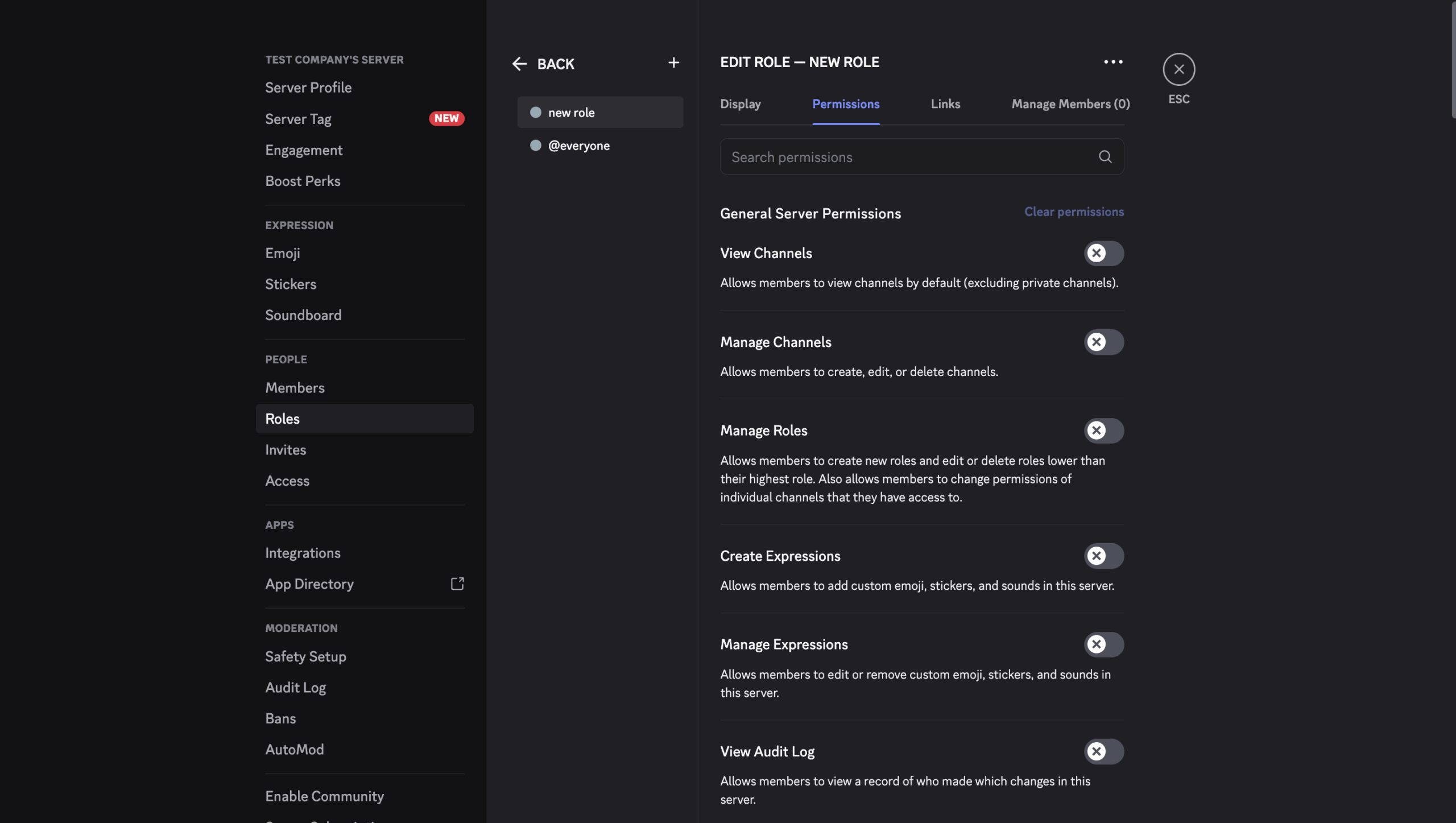Open the AutoMod page
1456x823 pixels.
pos(365,749)
